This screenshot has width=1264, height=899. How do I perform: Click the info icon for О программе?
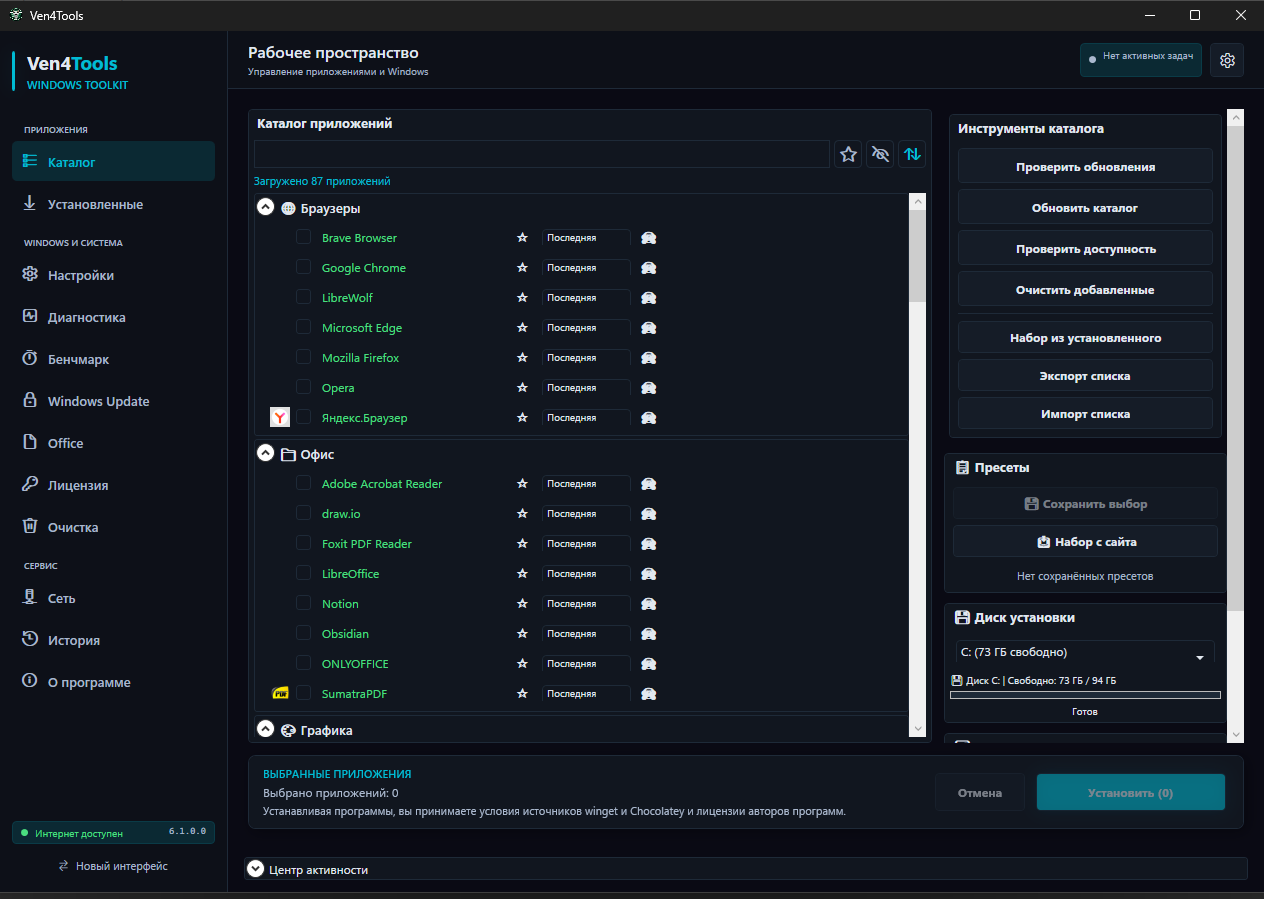point(30,682)
